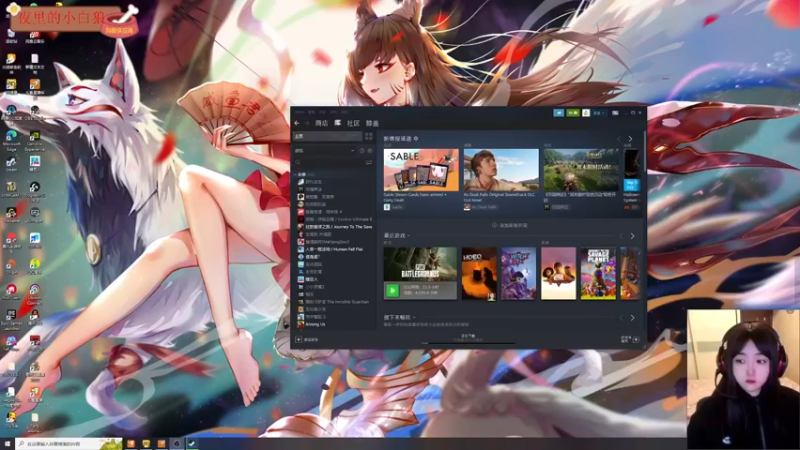Open the 商店 store tab in Steam
800x450 pixels.
click(321, 123)
